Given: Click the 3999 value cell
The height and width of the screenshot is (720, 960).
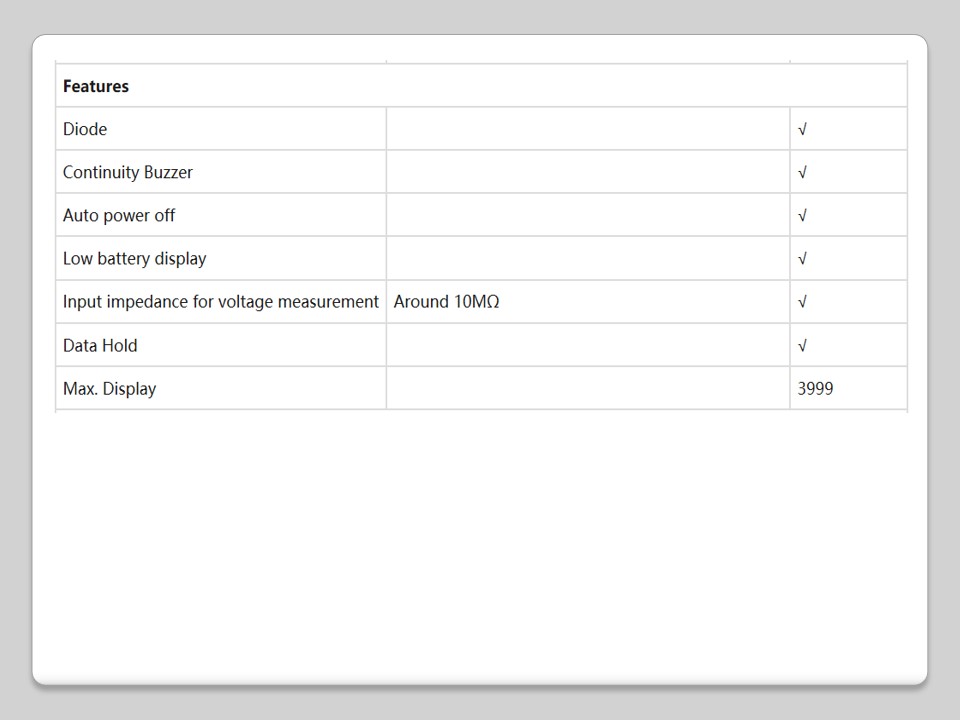Looking at the screenshot, I should (x=815, y=388).
